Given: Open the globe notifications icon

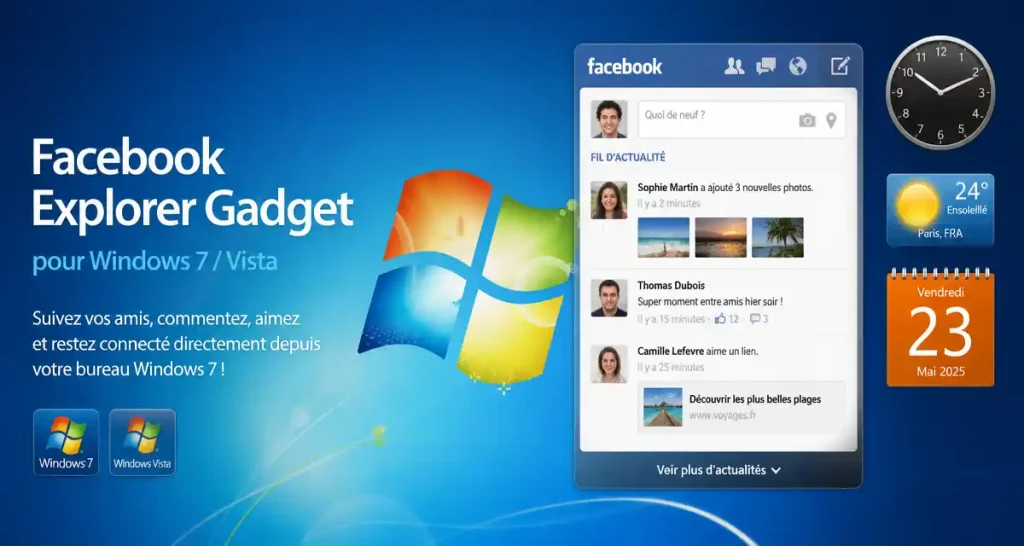Looking at the screenshot, I should [797, 66].
